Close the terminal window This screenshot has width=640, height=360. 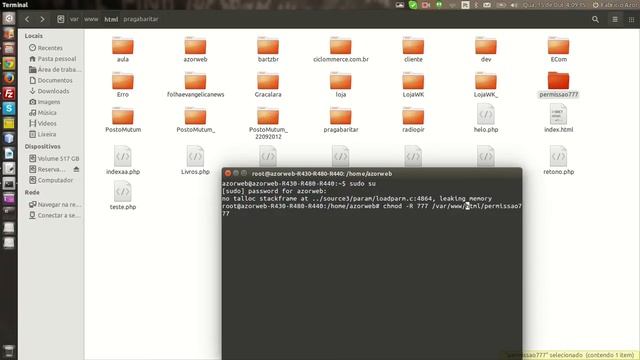228,173
